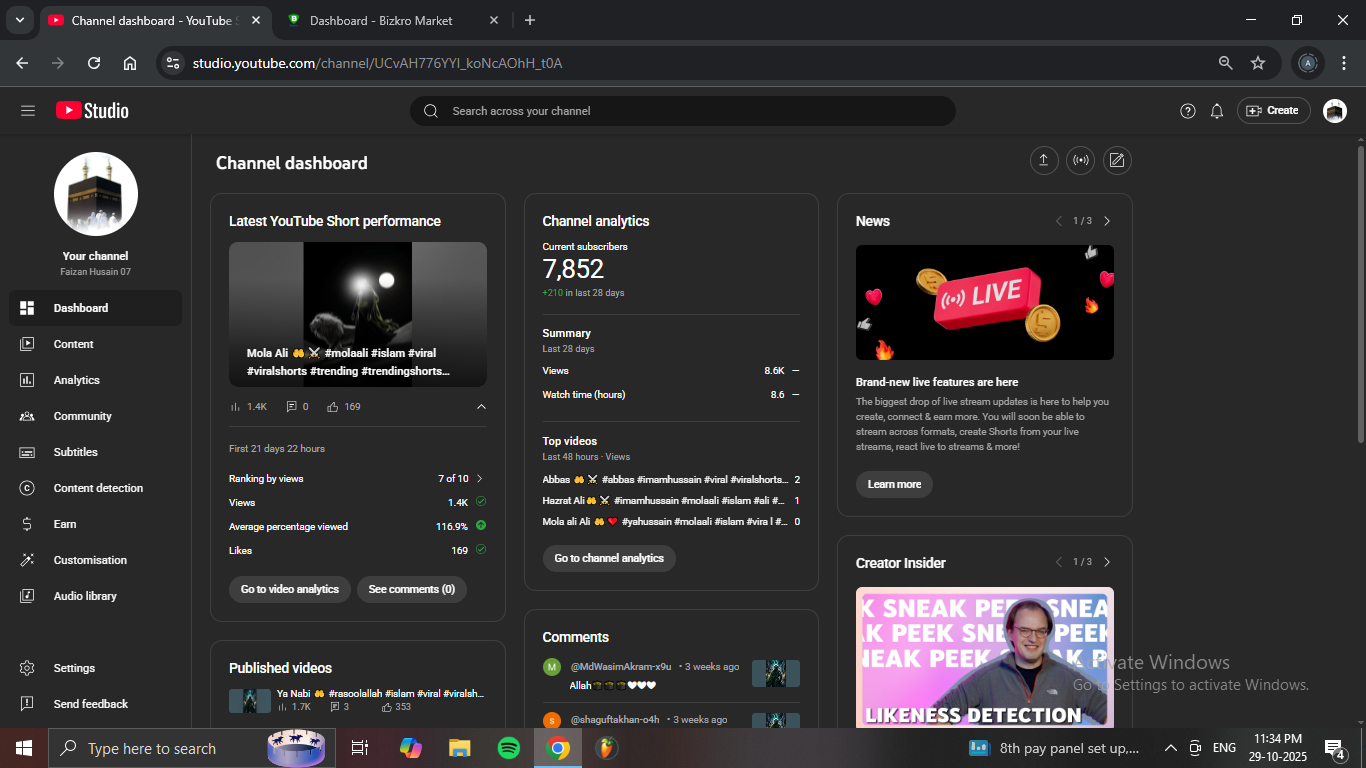
Task: Open the Mola Ali Short thumbnail
Action: pos(358,314)
